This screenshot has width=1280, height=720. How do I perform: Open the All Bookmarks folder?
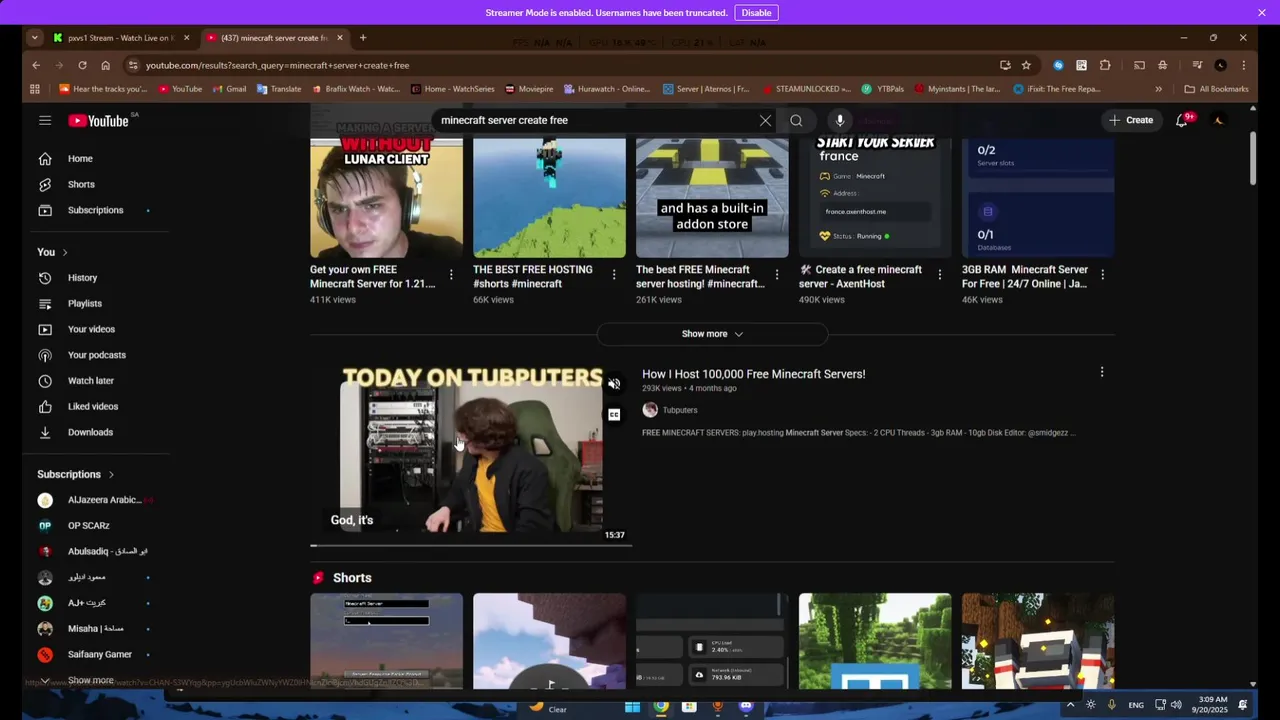1216,89
